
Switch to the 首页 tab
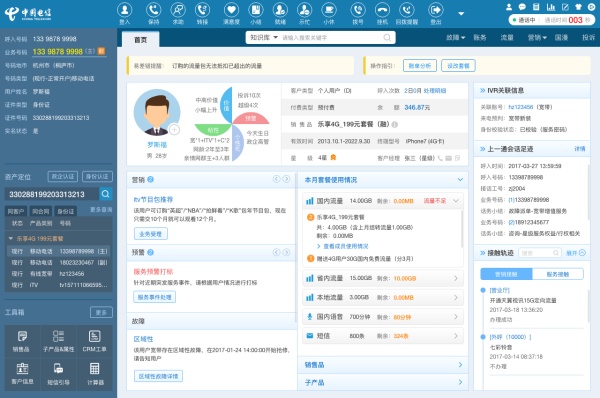click(140, 39)
